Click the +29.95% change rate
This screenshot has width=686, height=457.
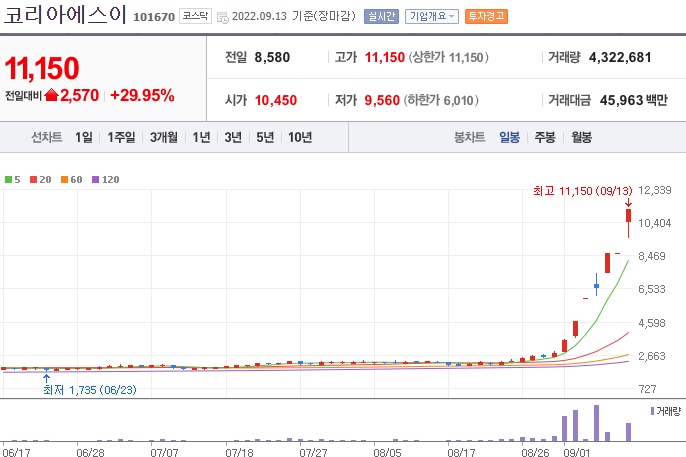(x=142, y=95)
